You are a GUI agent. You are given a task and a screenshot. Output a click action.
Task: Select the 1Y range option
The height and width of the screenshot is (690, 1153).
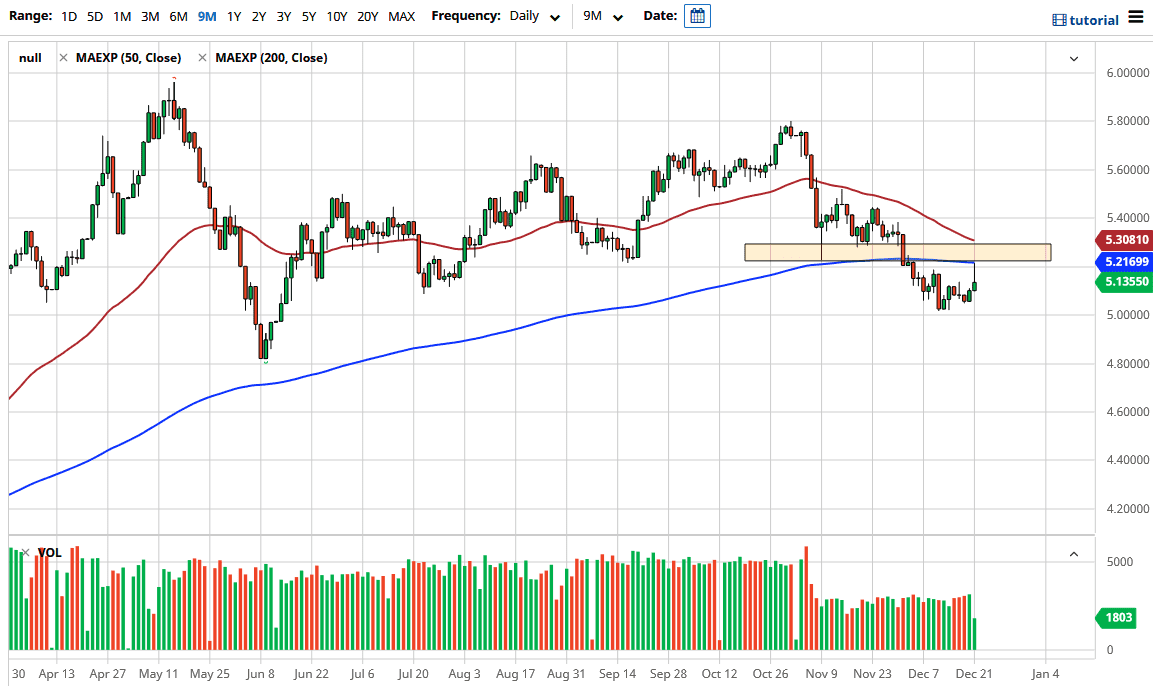(232, 16)
